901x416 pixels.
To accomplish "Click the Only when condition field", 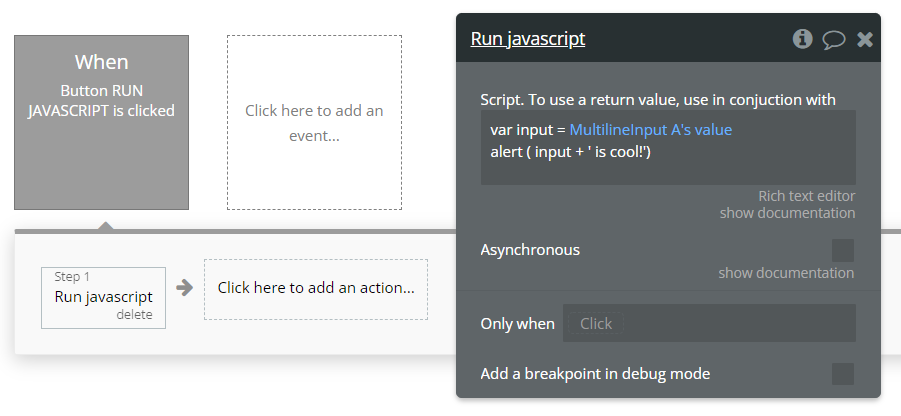I will point(709,323).
